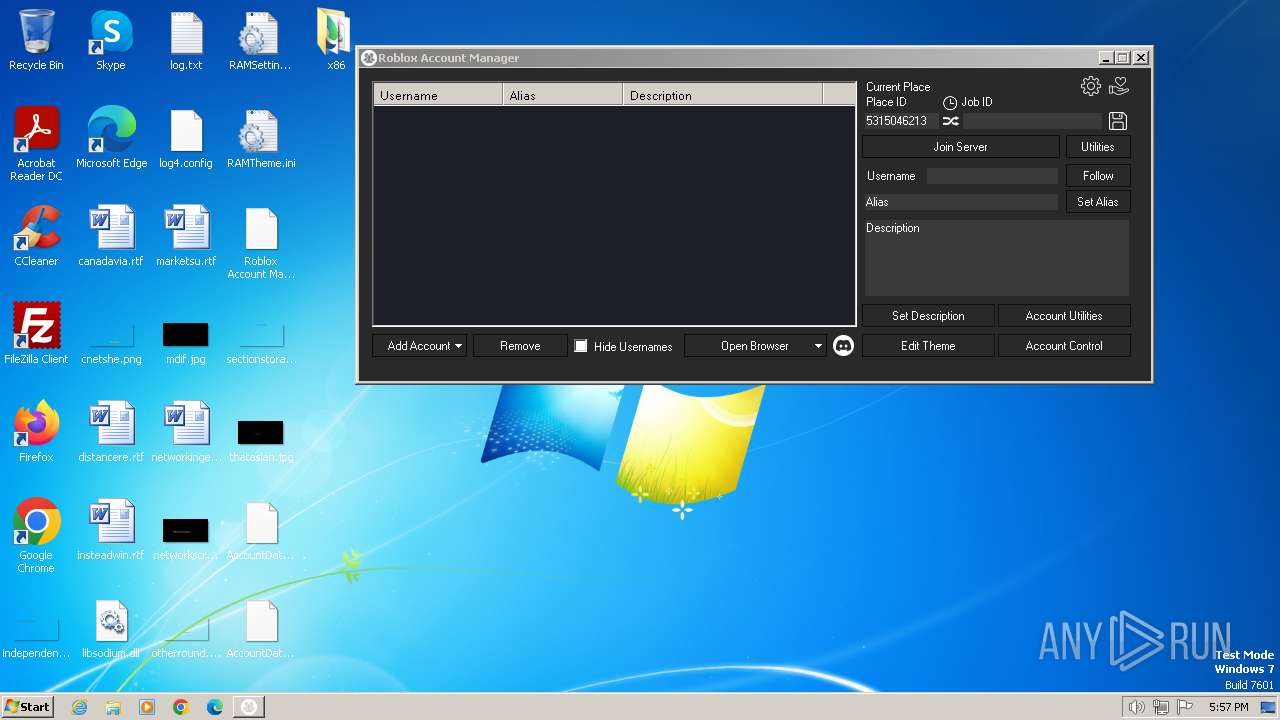Select the x86 folder icon

click(335, 40)
